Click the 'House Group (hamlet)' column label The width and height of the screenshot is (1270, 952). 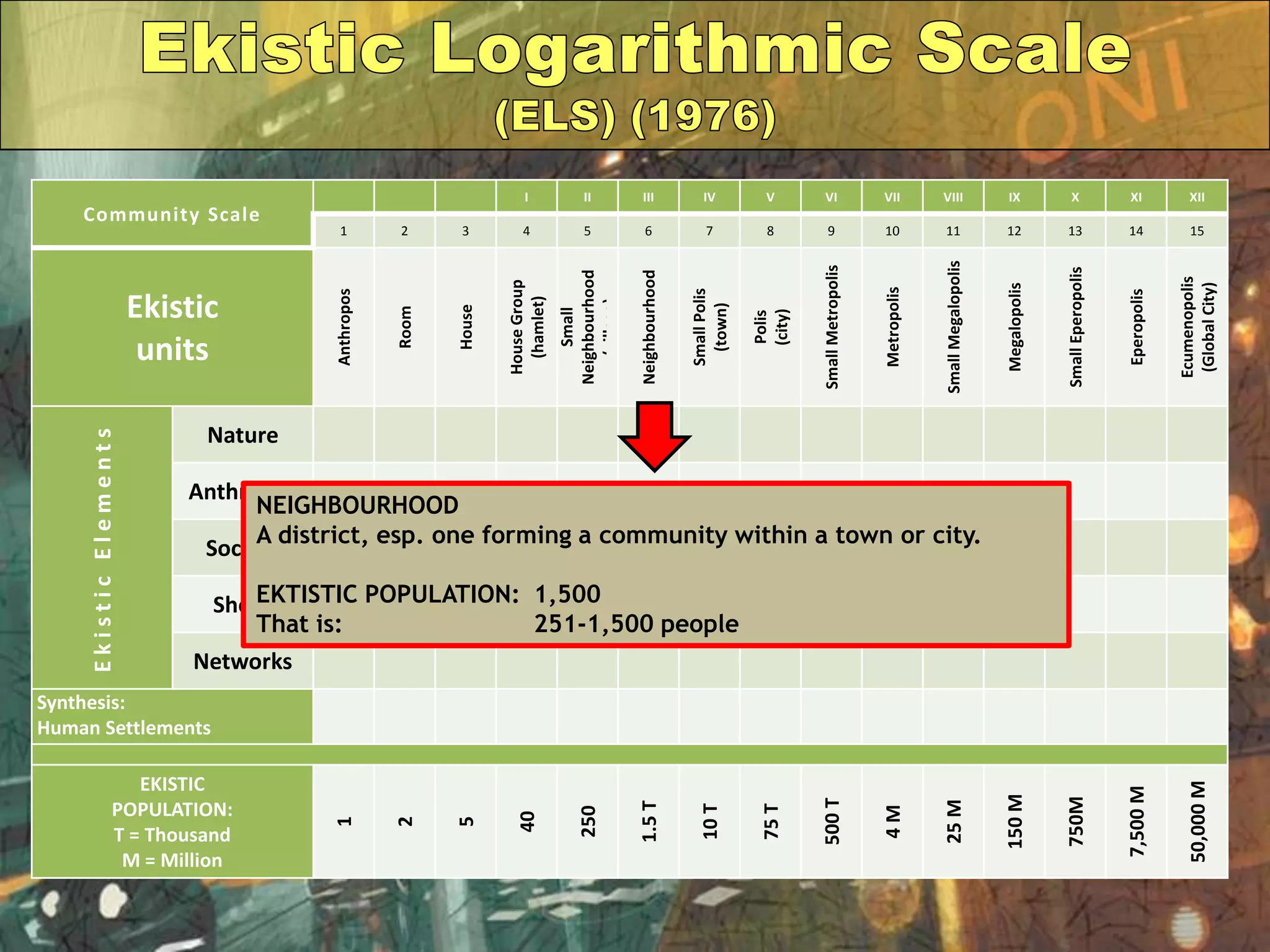[x=527, y=327]
